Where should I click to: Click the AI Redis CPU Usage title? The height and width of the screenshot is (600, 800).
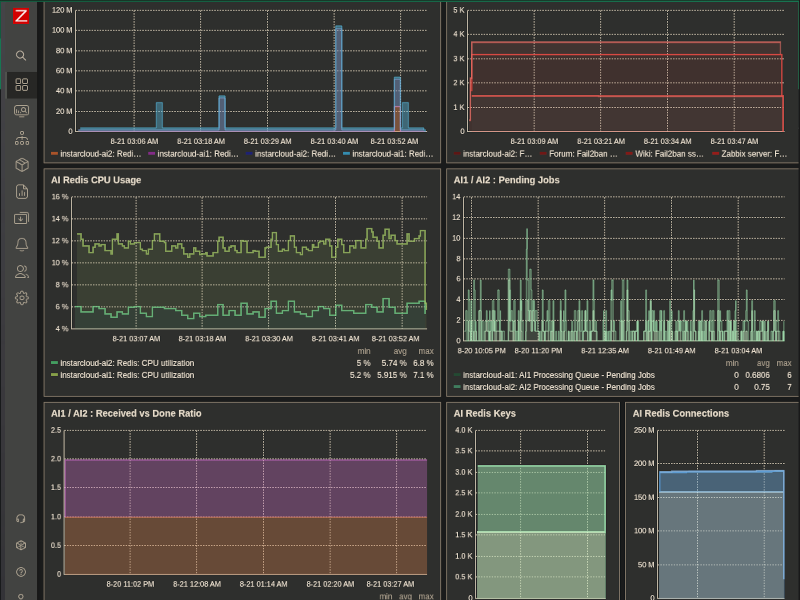click(x=96, y=180)
